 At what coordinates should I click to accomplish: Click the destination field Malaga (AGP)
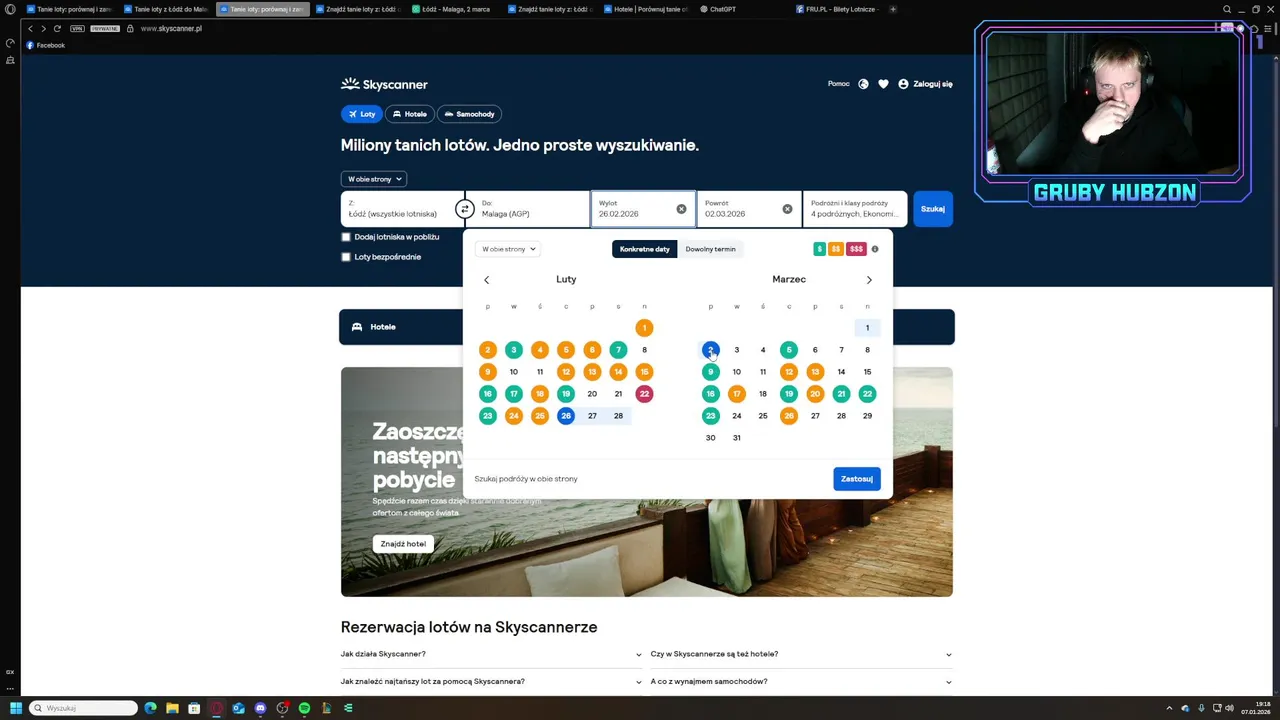coord(528,209)
